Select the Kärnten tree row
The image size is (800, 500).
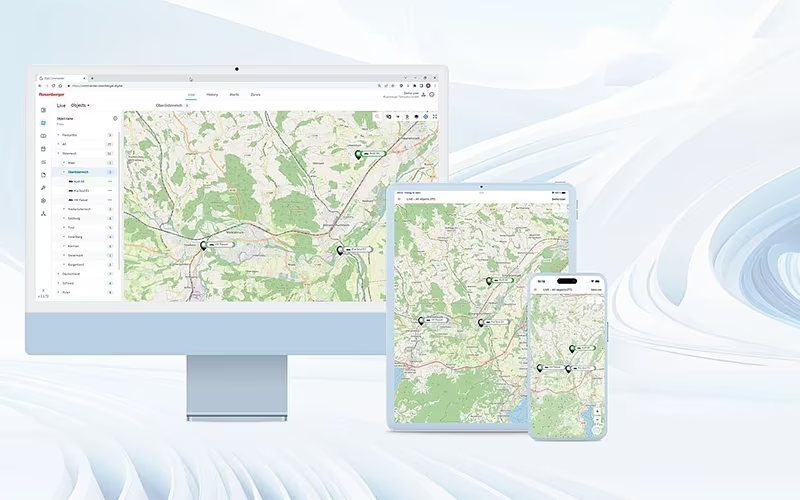pos(85,246)
